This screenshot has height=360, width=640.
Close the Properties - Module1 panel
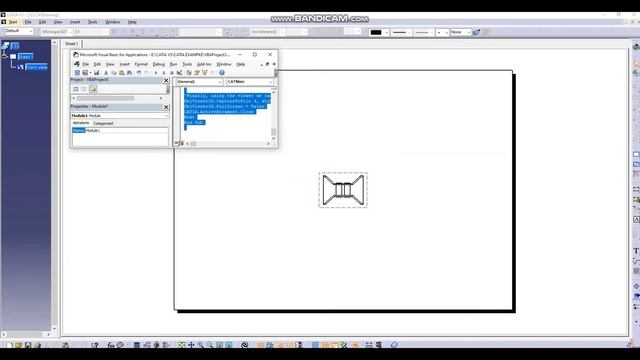[166, 107]
